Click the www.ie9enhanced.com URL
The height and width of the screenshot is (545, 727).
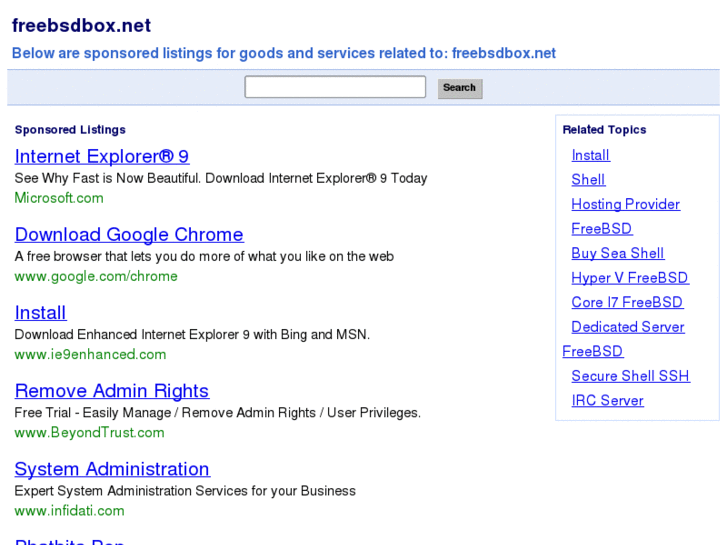point(90,354)
